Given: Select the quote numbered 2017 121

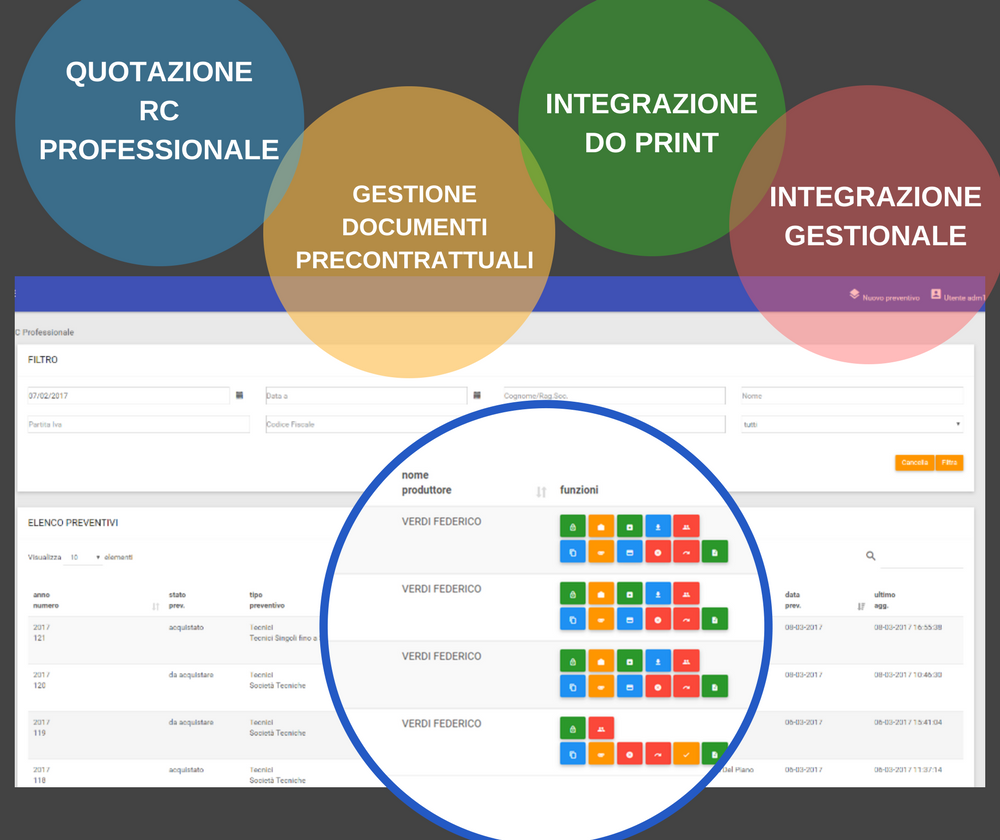Looking at the screenshot, I should (41, 633).
